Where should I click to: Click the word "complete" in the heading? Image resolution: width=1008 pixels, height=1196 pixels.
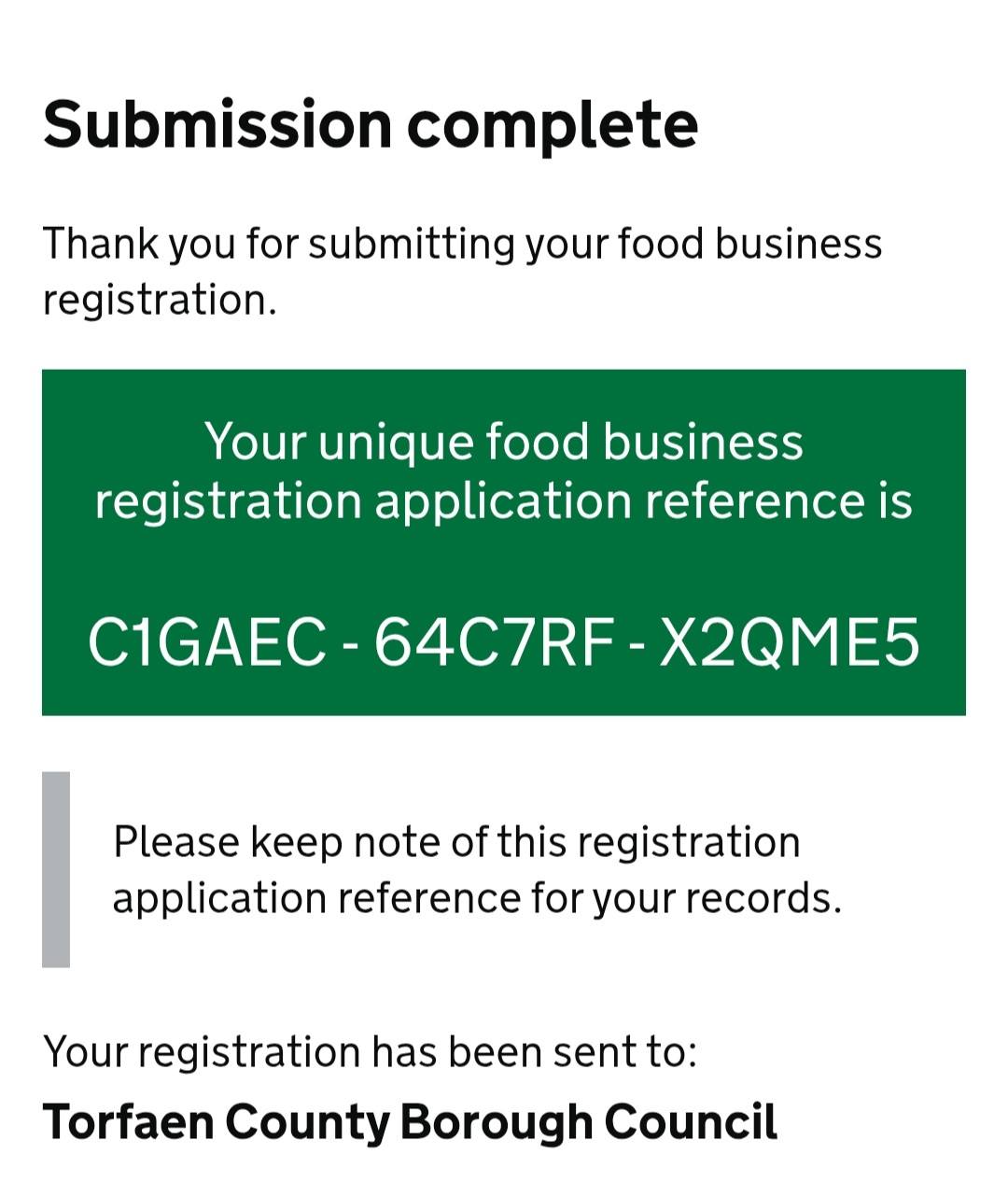point(552,126)
